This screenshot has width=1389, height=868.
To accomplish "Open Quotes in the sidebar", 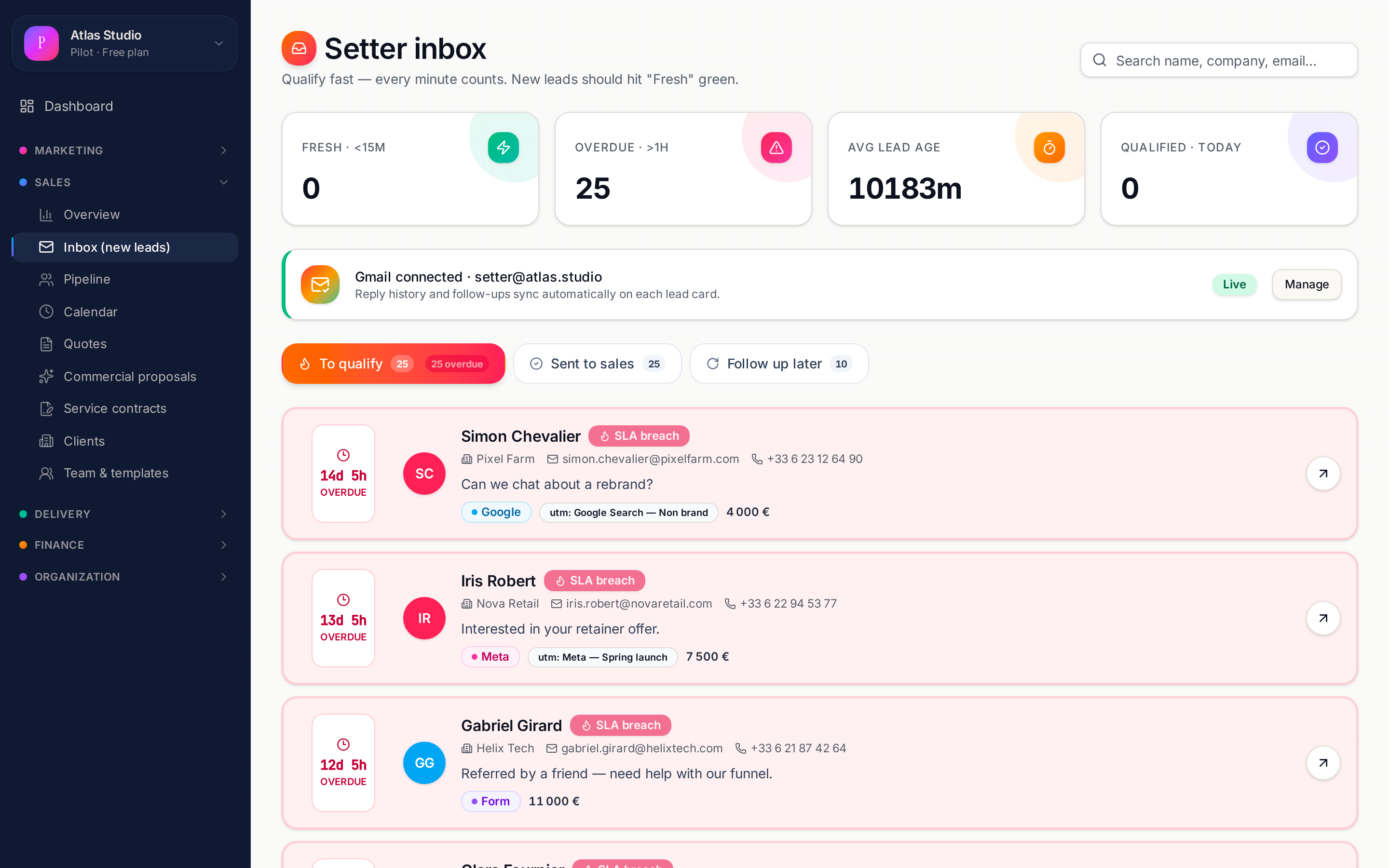I will coord(124,344).
